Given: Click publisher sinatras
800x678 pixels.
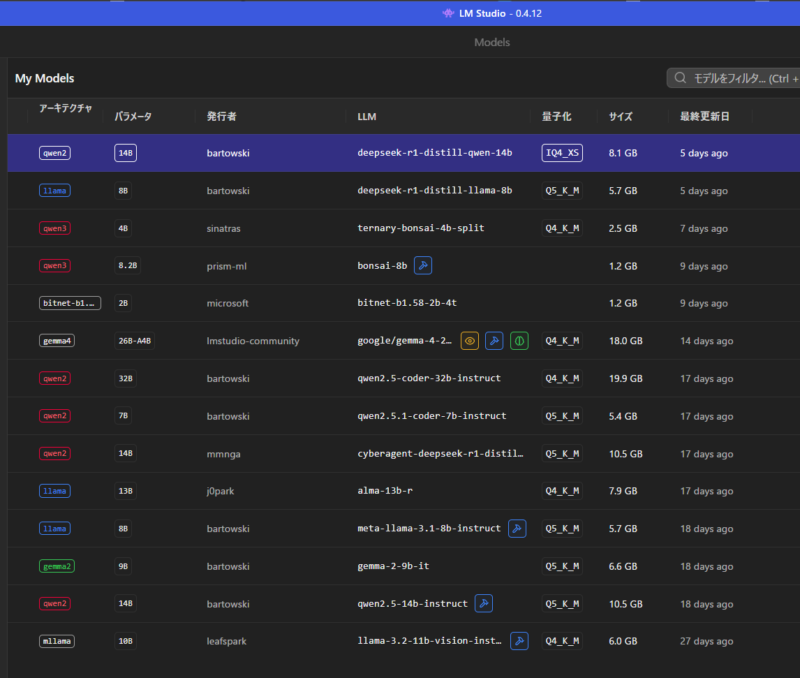Looking at the screenshot, I should point(223,229).
